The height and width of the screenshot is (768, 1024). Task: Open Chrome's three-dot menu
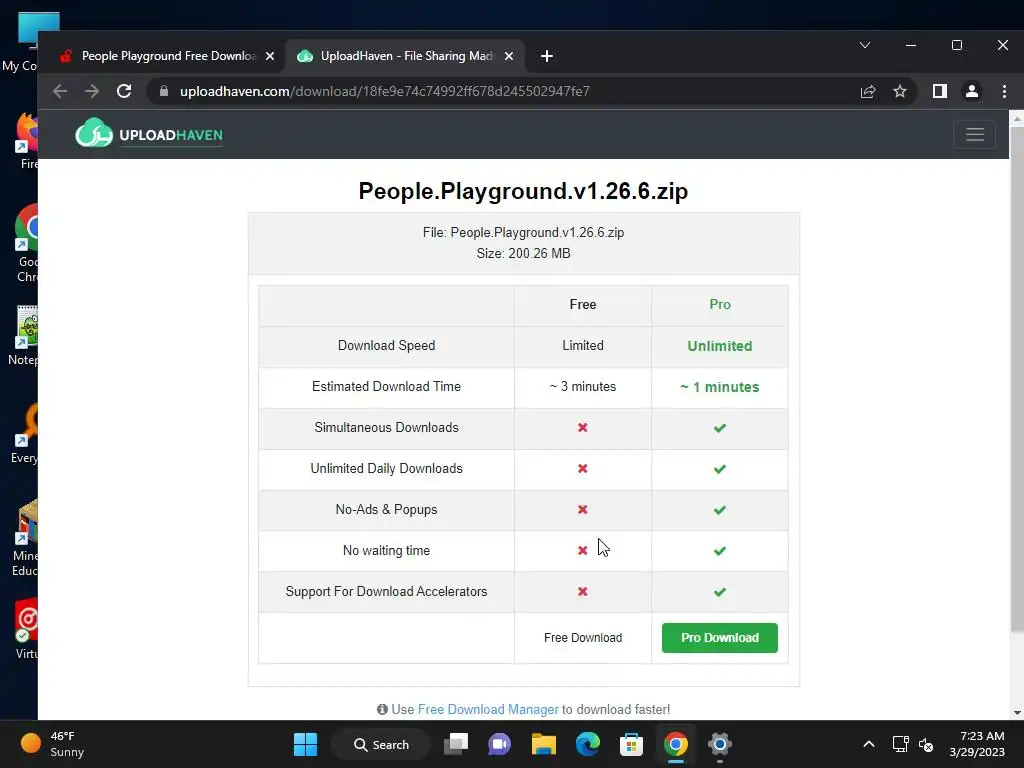pos(1004,91)
